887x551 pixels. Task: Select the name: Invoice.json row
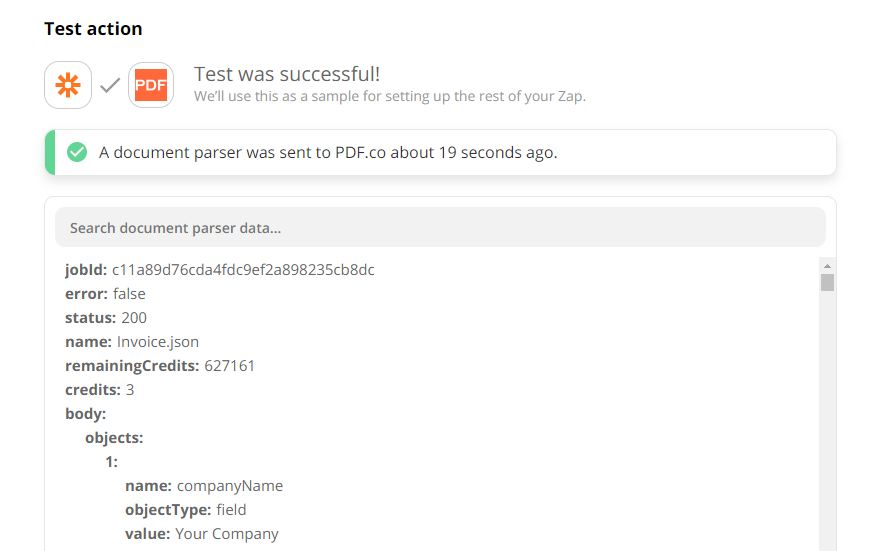132,342
